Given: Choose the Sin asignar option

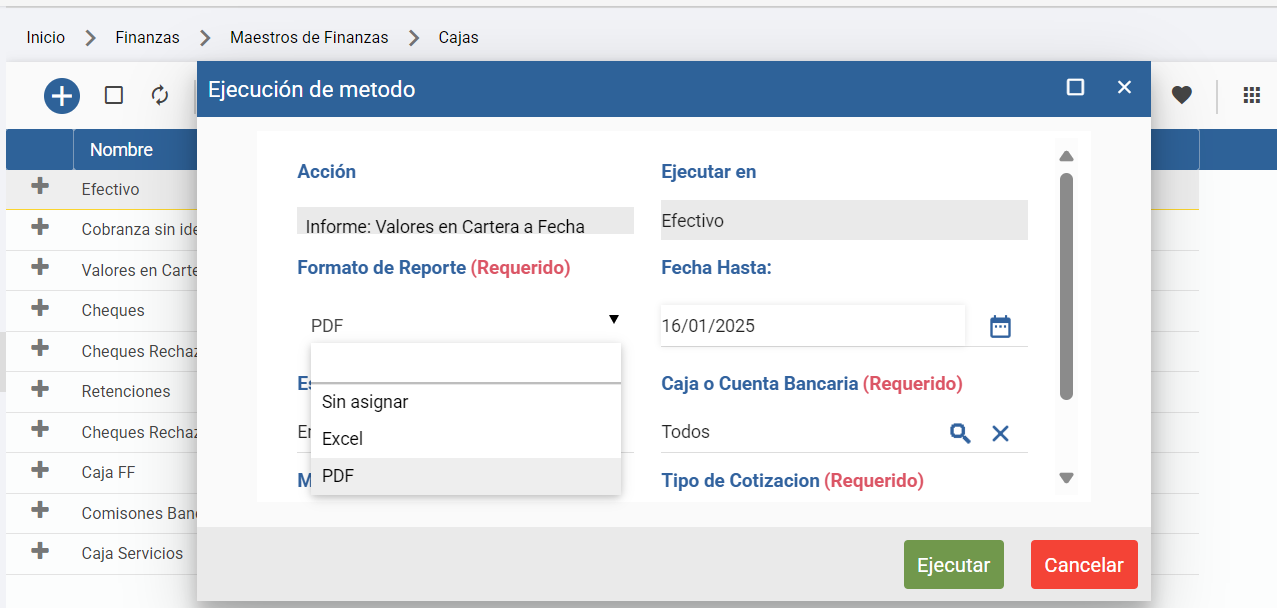Looking at the screenshot, I should click(x=365, y=402).
